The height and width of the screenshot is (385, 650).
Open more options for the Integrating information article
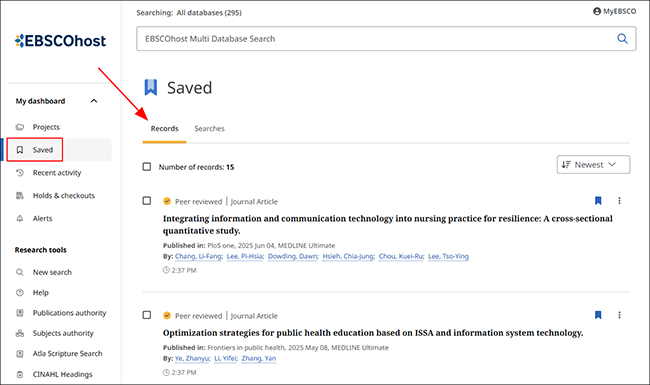(x=619, y=201)
